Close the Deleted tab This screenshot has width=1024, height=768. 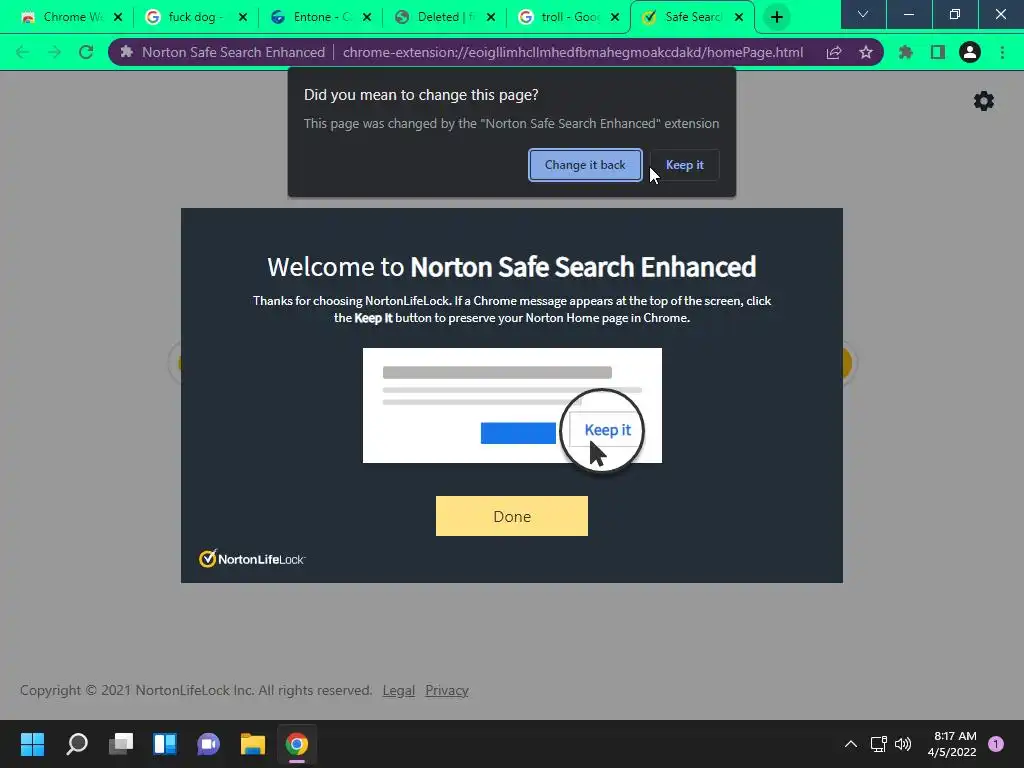[x=491, y=17]
